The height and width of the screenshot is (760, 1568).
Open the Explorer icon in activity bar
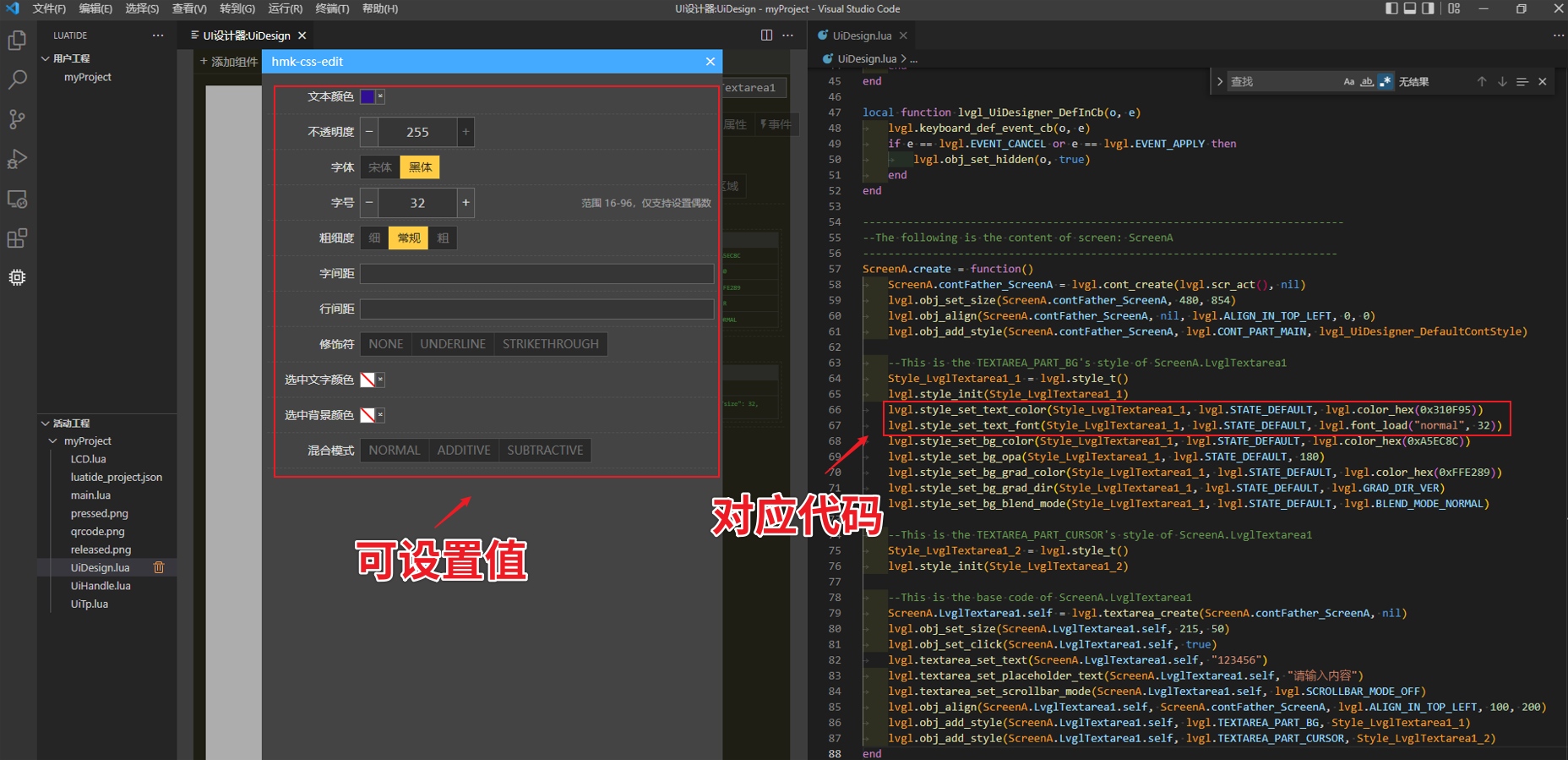17,41
